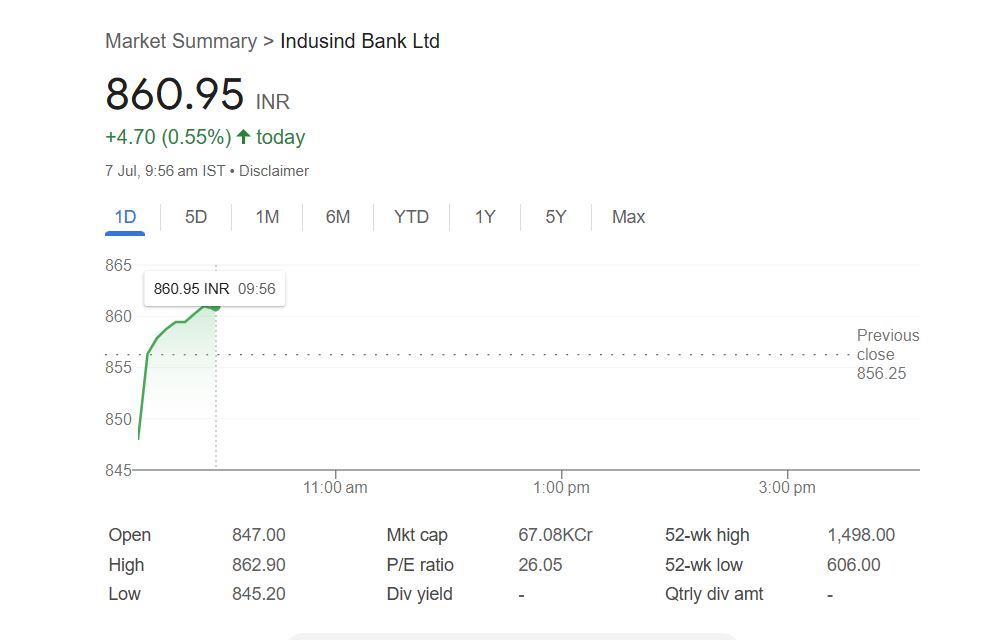
Task: Click the Market Summary breadcrumb
Action: 180,41
